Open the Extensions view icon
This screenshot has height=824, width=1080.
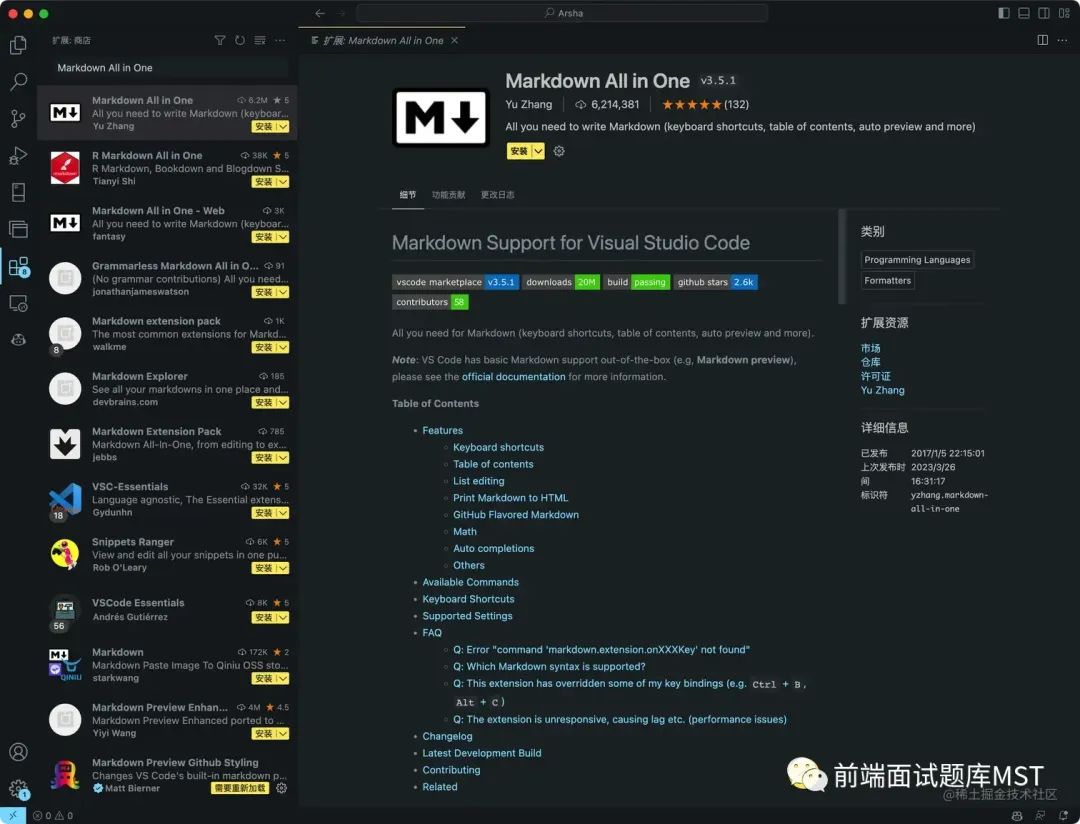pos(19,266)
